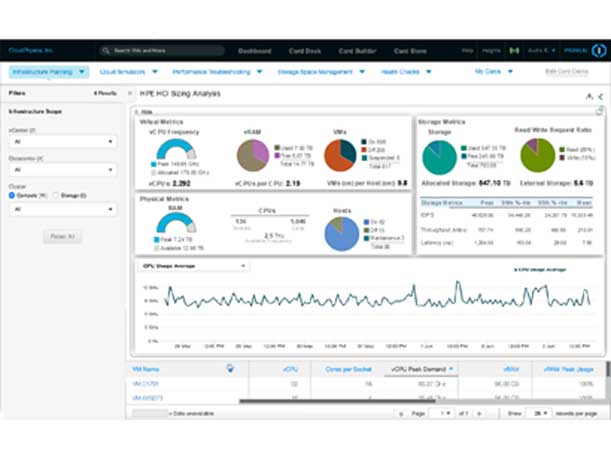Click the export icon beside the card title

pyautogui.click(x=588, y=96)
